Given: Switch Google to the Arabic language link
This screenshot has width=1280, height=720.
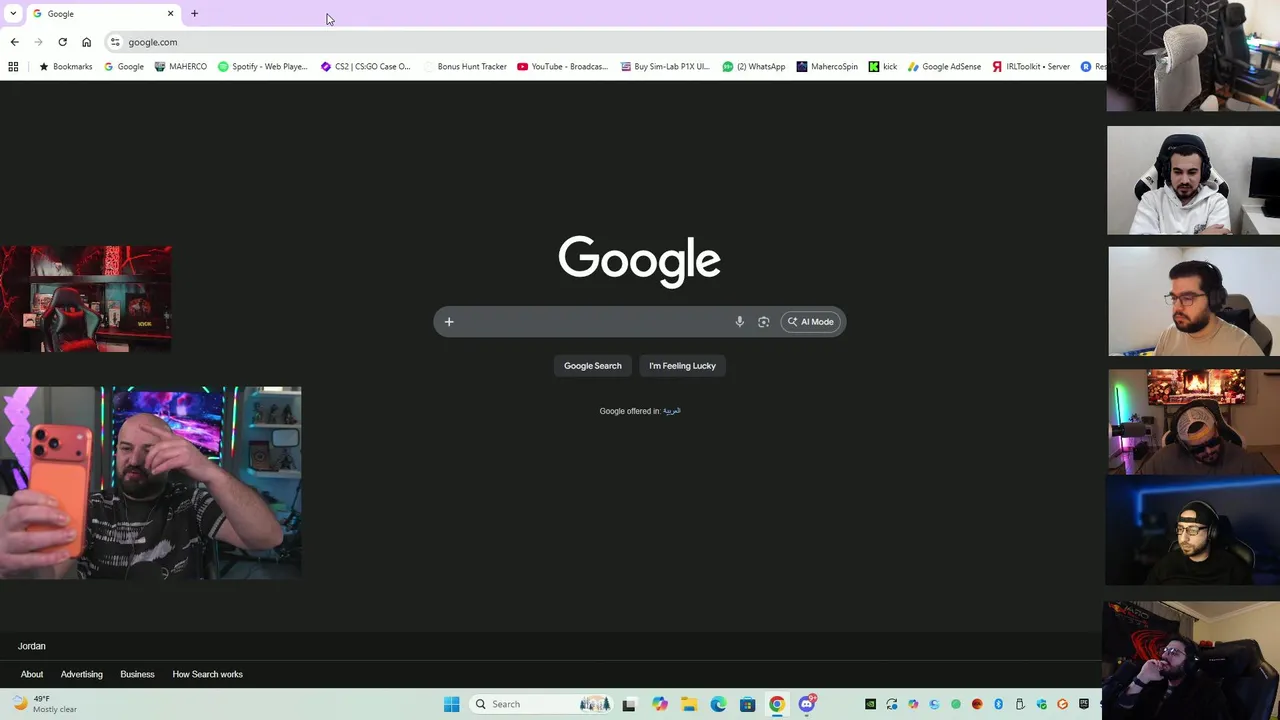Looking at the screenshot, I should point(672,411).
